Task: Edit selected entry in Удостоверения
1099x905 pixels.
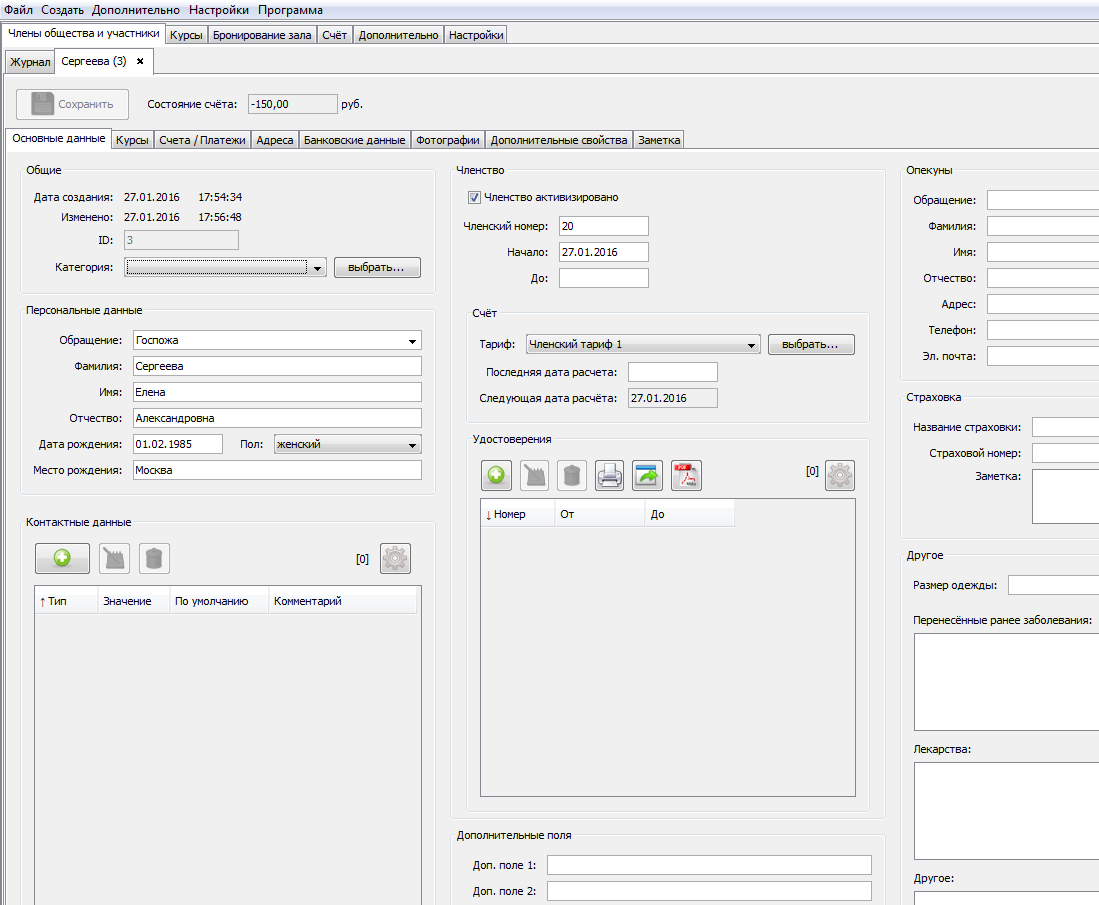Action: (x=534, y=475)
